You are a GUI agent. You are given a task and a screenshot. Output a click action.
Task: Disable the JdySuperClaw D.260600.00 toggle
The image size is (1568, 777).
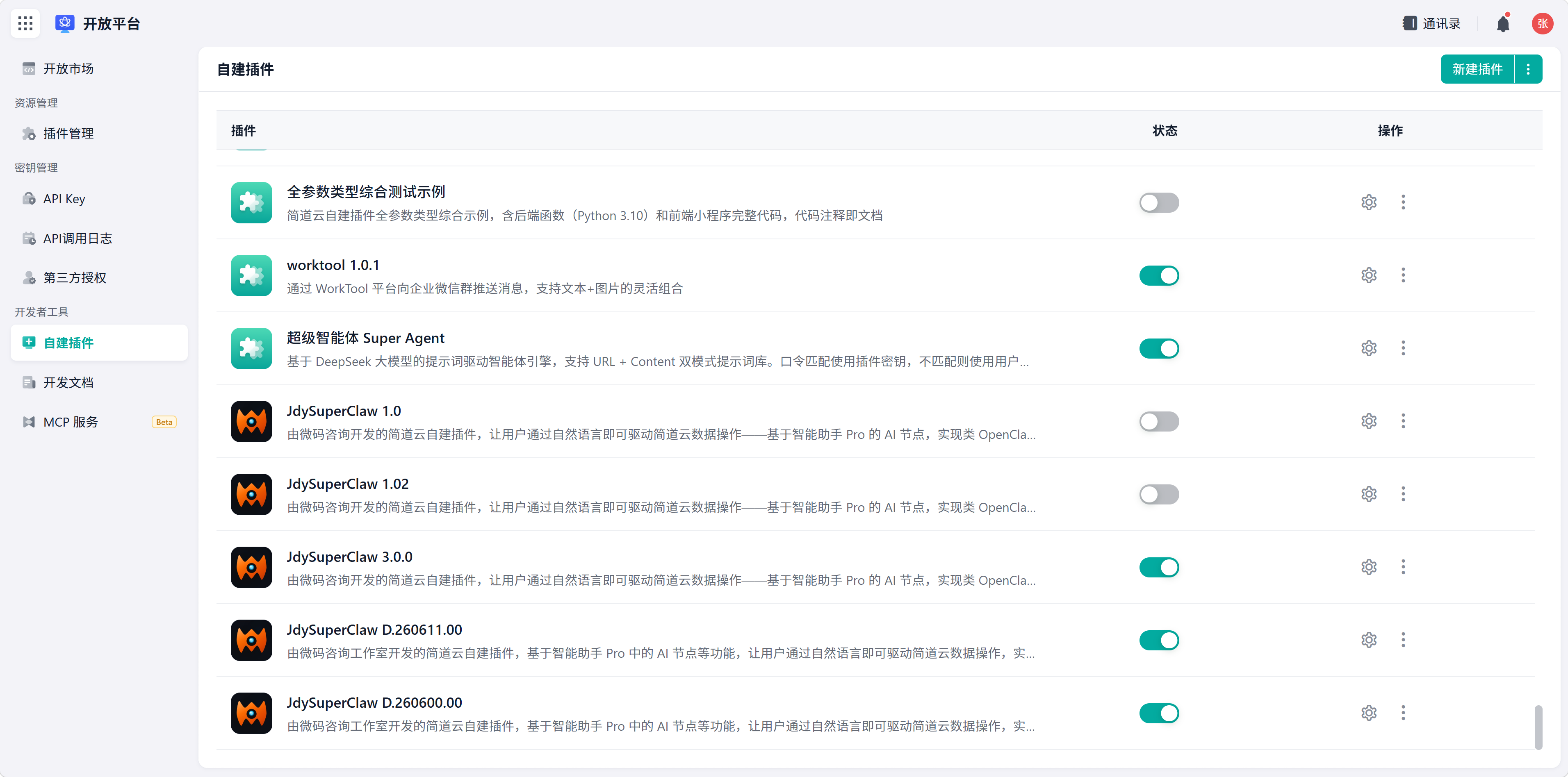click(x=1159, y=714)
